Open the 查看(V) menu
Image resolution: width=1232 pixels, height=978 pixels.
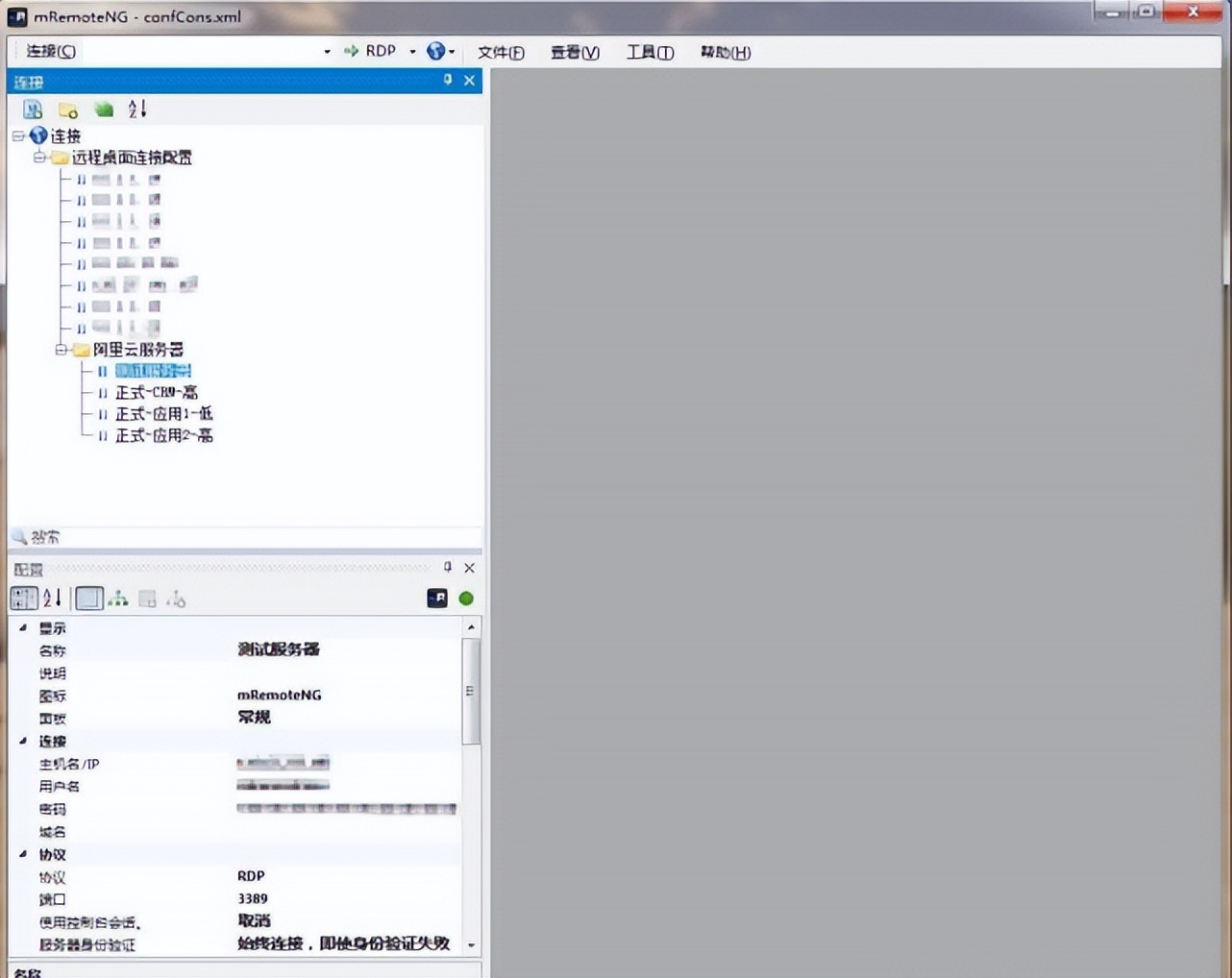574,52
